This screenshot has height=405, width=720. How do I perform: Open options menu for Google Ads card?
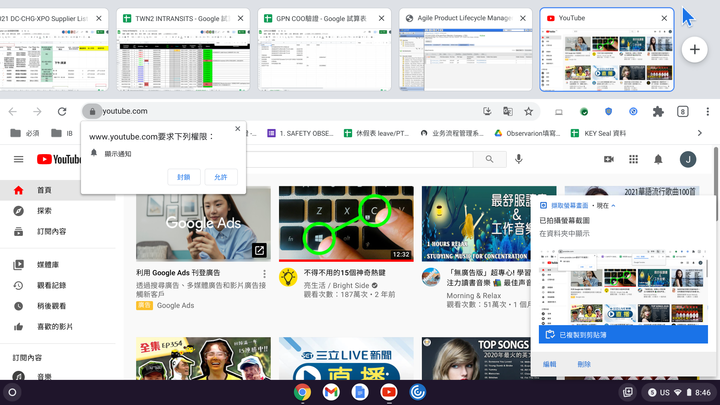click(x=264, y=274)
